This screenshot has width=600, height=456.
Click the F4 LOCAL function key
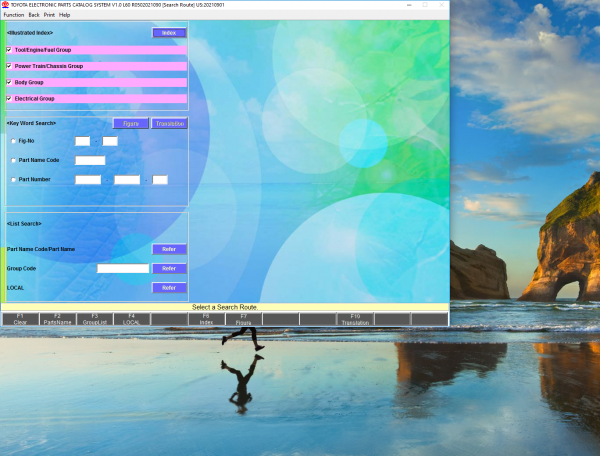(132, 319)
